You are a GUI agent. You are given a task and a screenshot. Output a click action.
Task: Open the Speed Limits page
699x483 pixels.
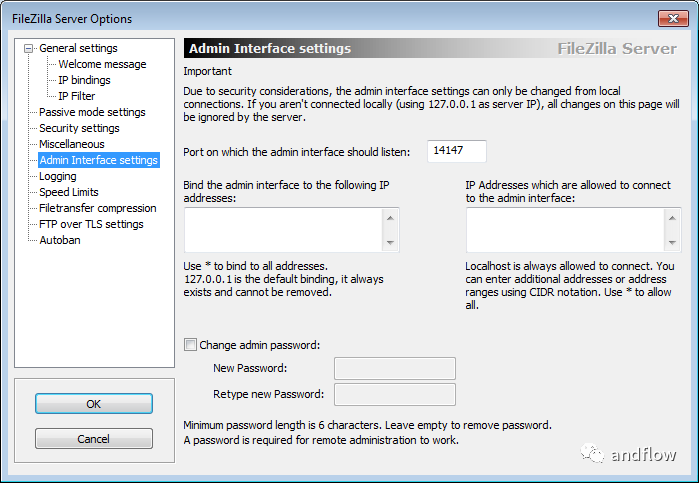click(69, 192)
